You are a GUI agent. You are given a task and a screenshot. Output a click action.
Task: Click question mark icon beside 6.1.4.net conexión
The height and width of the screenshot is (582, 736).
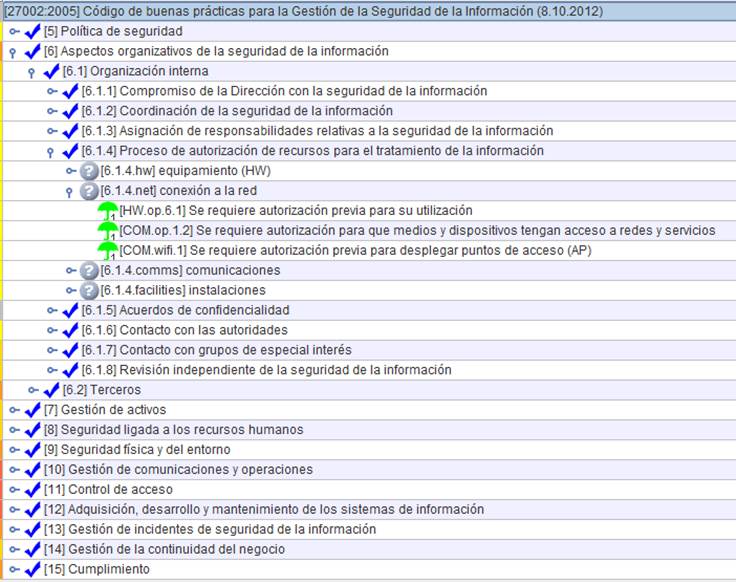[x=89, y=191]
